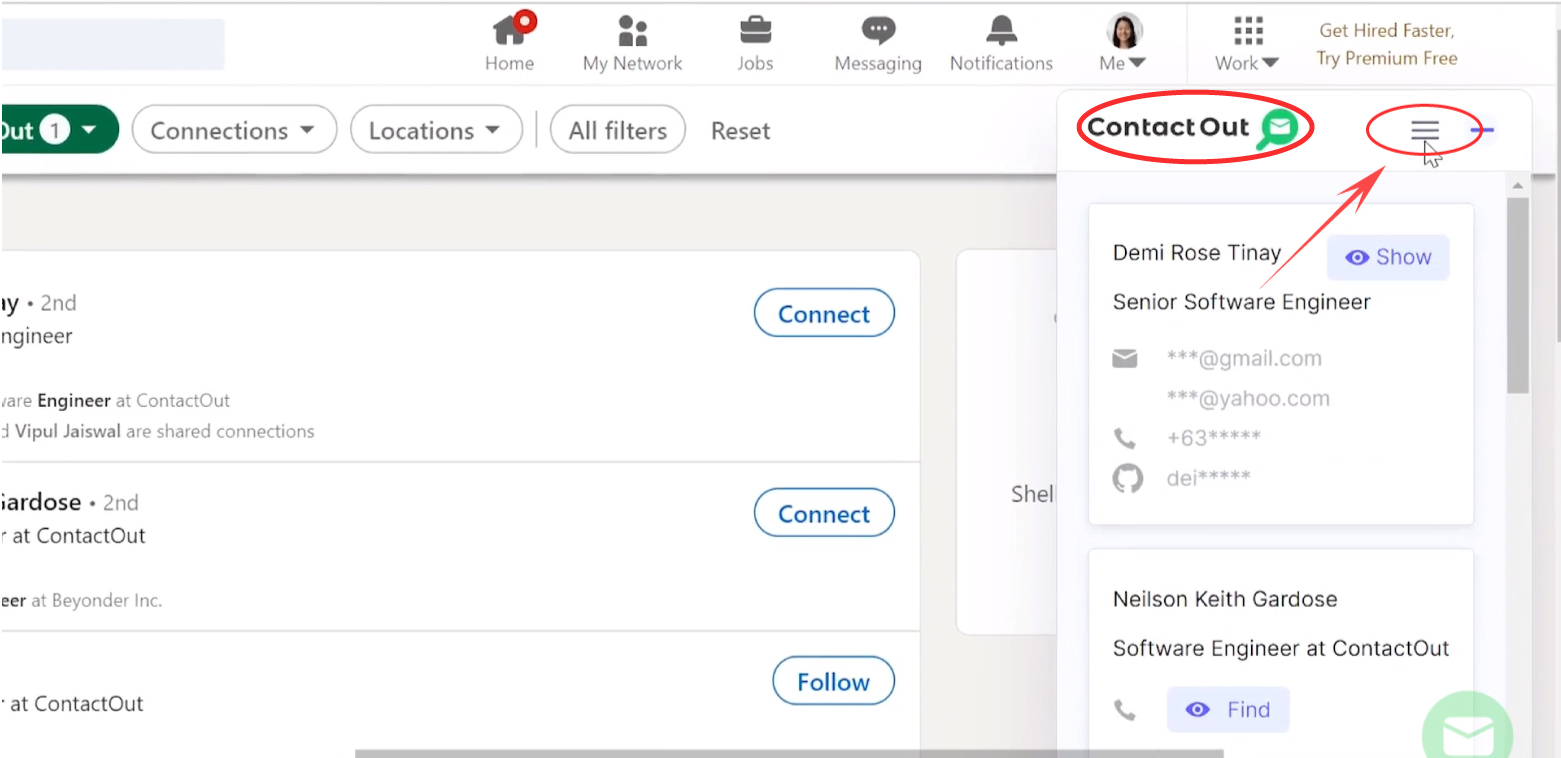
Task: Show Demi Rose Tinay contact details
Action: click(x=1388, y=257)
